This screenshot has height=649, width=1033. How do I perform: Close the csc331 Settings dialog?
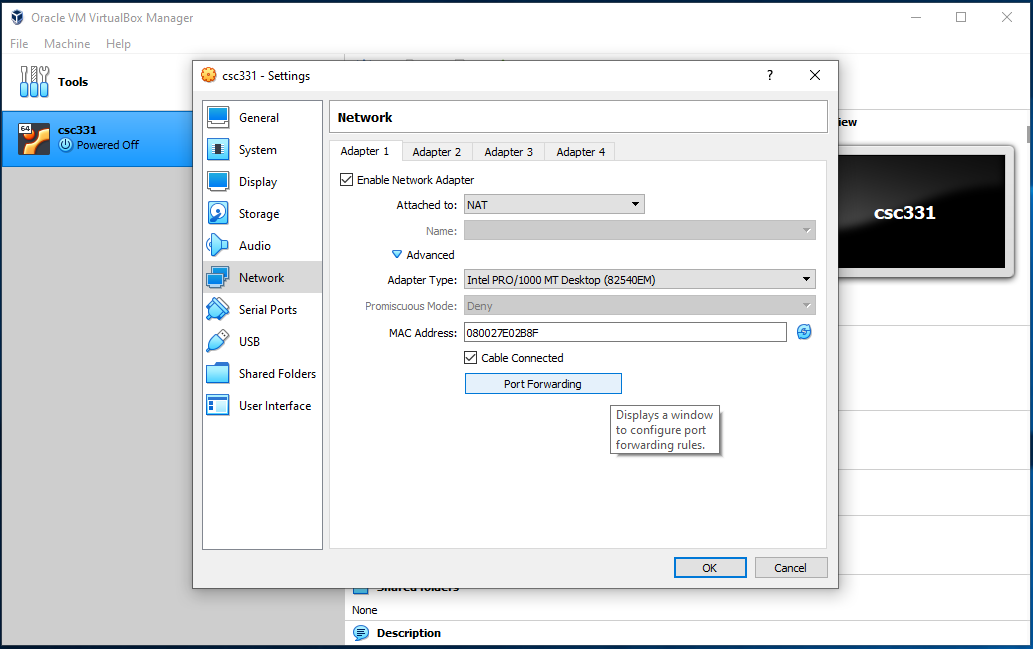click(x=815, y=75)
